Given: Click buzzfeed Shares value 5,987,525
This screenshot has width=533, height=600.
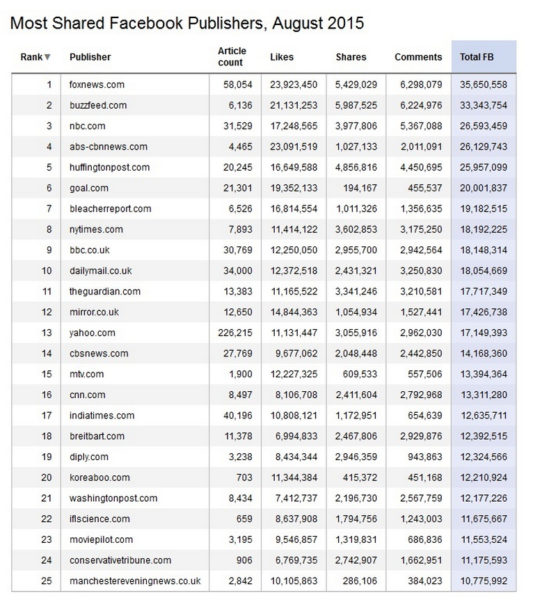Looking at the screenshot, I should (x=356, y=105).
